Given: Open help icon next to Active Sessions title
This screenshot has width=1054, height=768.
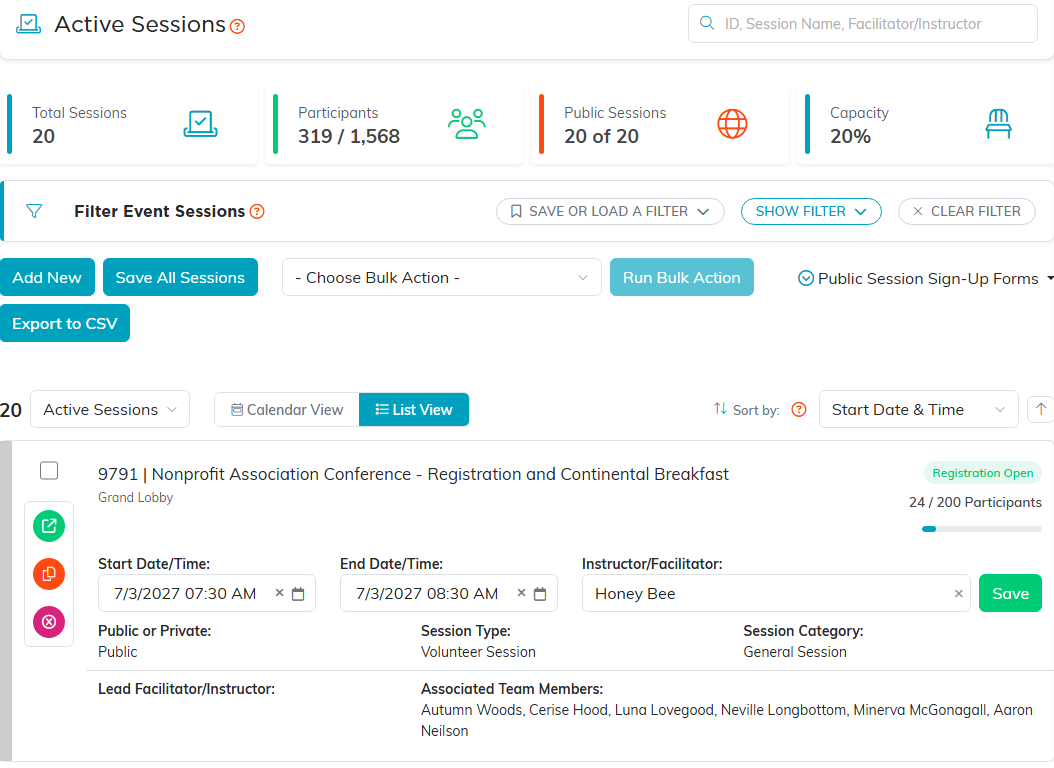Looking at the screenshot, I should tap(237, 26).
